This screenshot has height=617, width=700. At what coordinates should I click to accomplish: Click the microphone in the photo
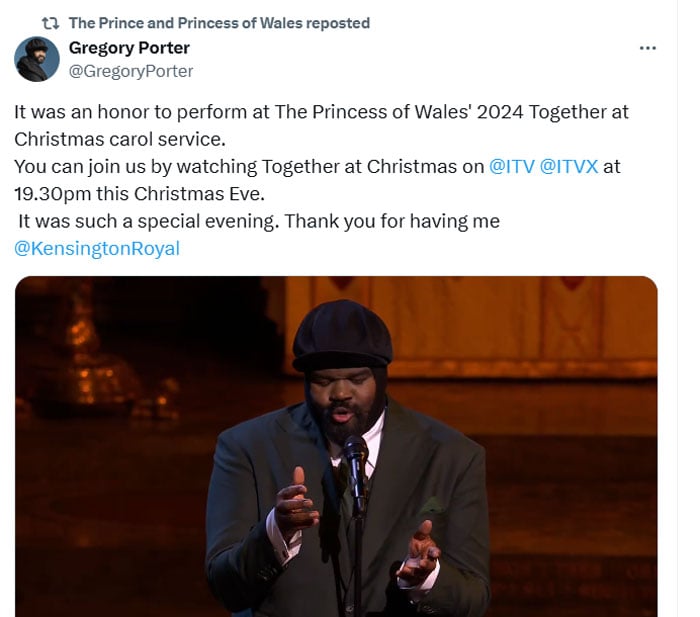coord(355,454)
